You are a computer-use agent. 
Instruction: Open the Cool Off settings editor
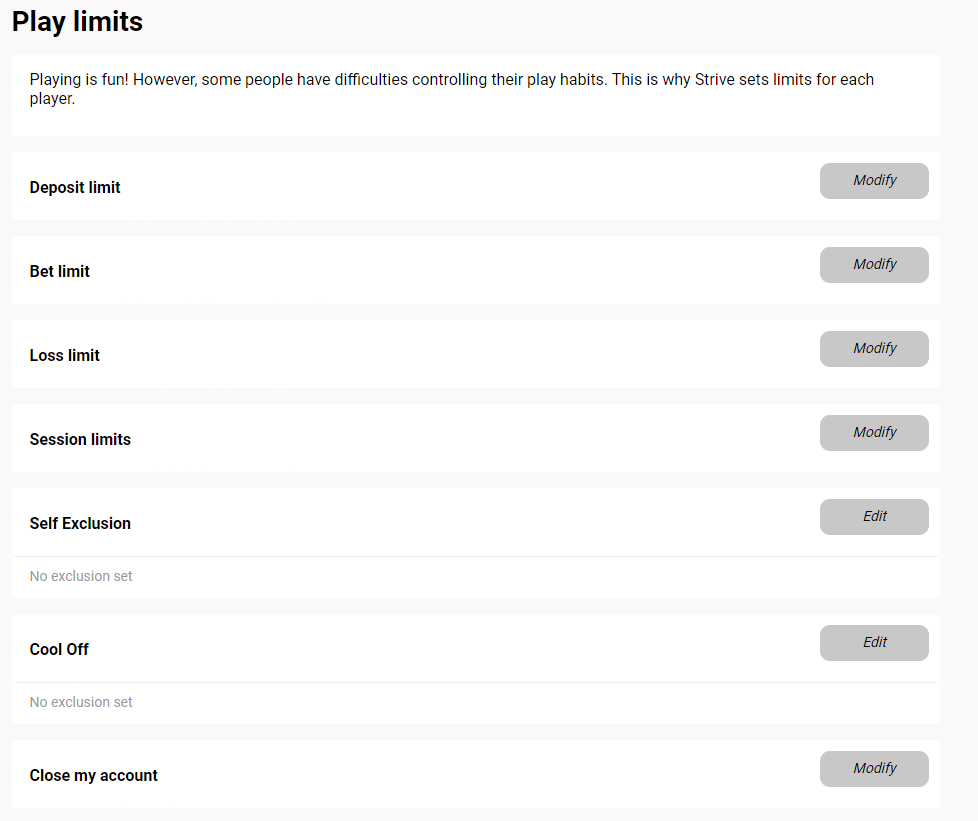(873, 642)
